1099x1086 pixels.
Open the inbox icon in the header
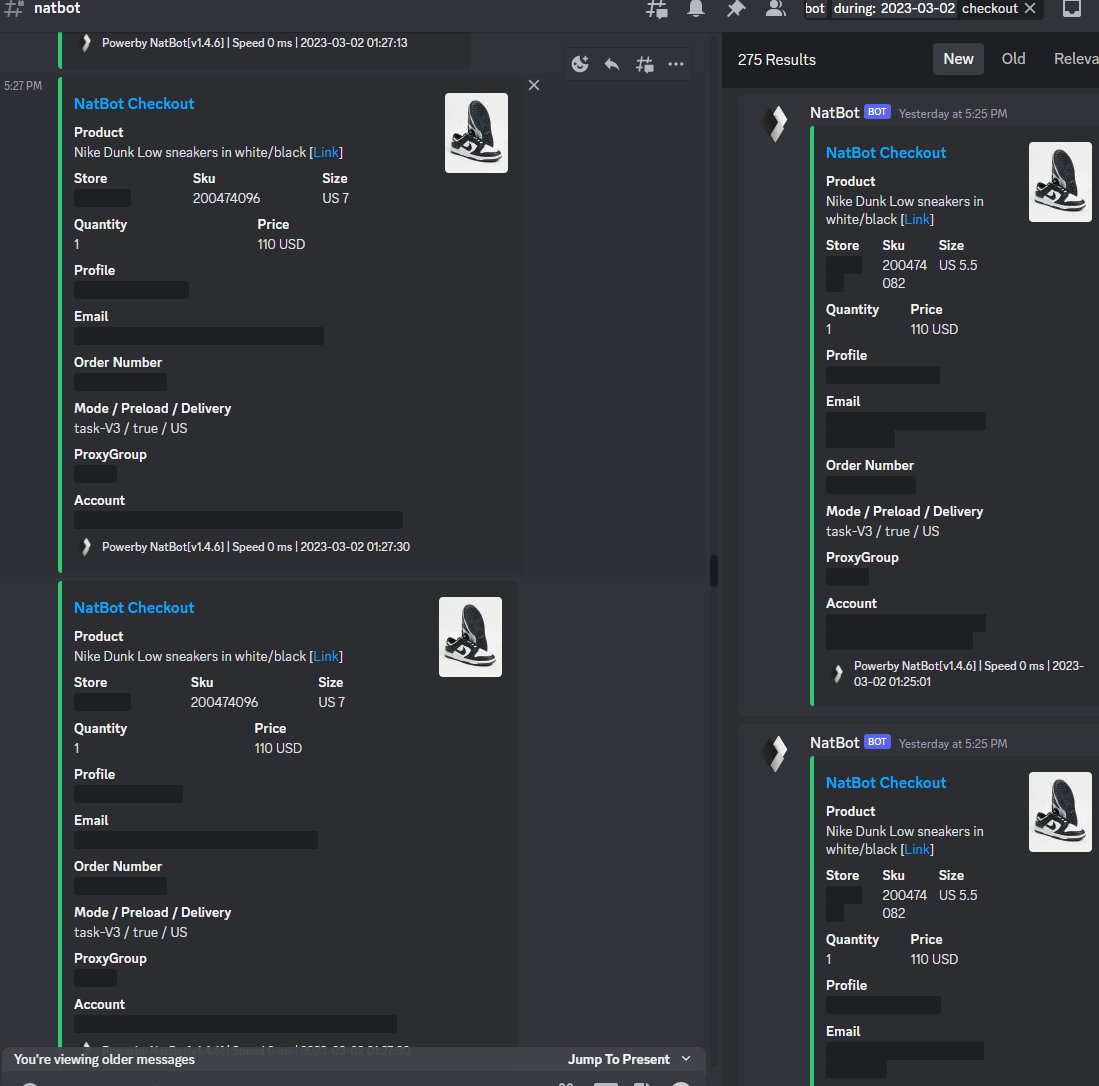[x=1072, y=8]
